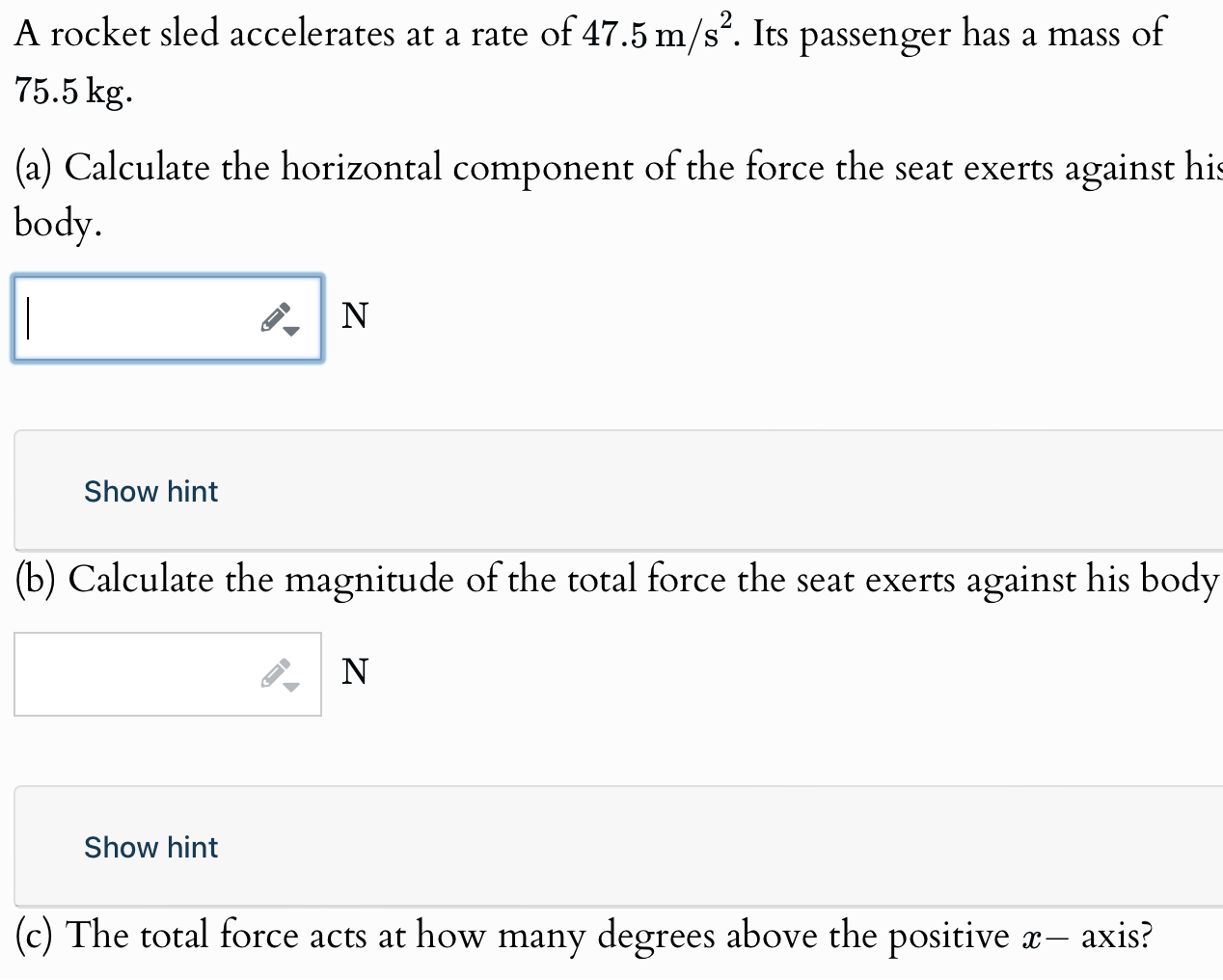1223x980 pixels.
Task: Click the part (c) question text
Action: (x=584, y=936)
